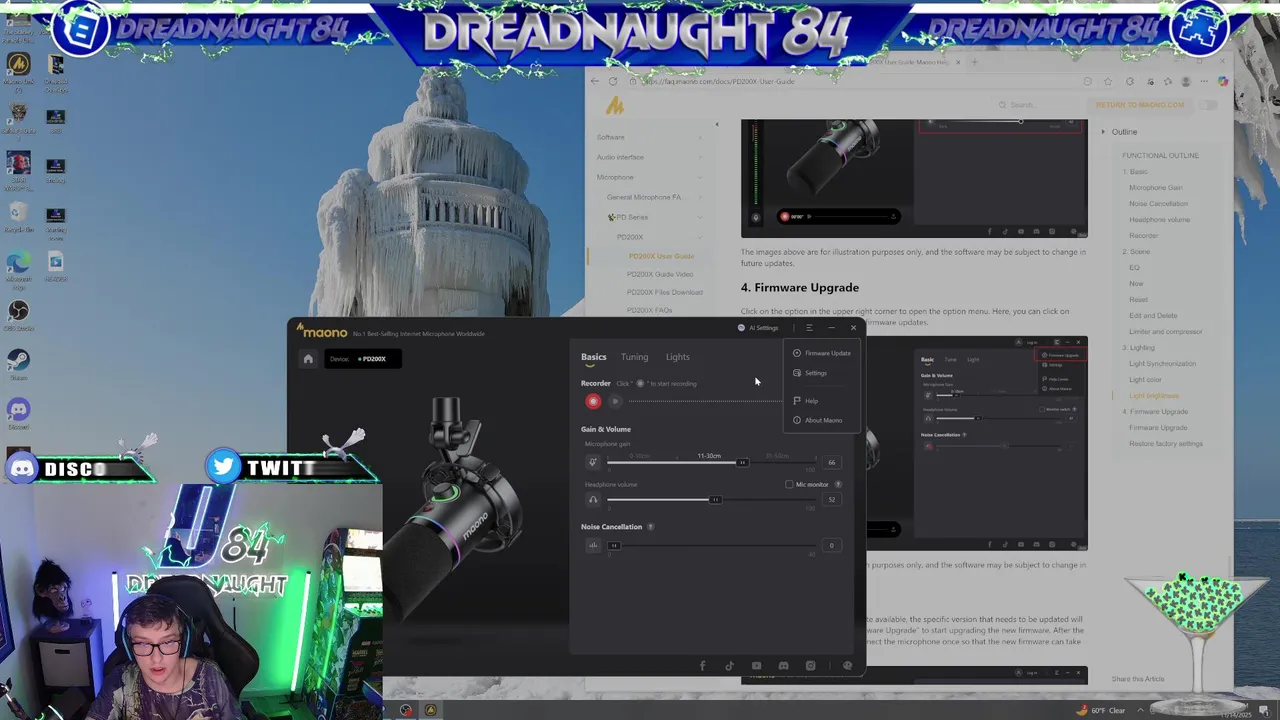
Task: Click the noise cancellation bars icon
Action: pos(592,545)
